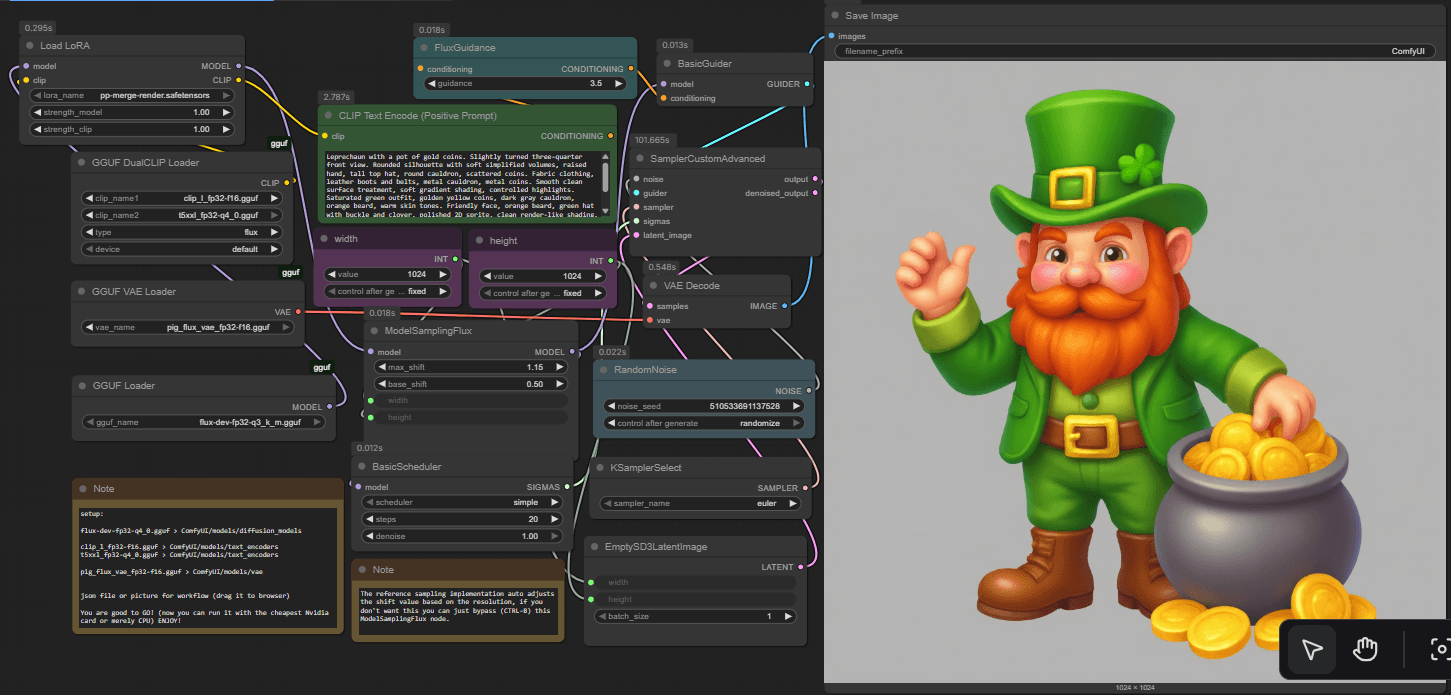The height and width of the screenshot is (695, 1451).
Task: Decrease base_shift with its left arrow
Action: pyautogui.click(x=381, y=384)
